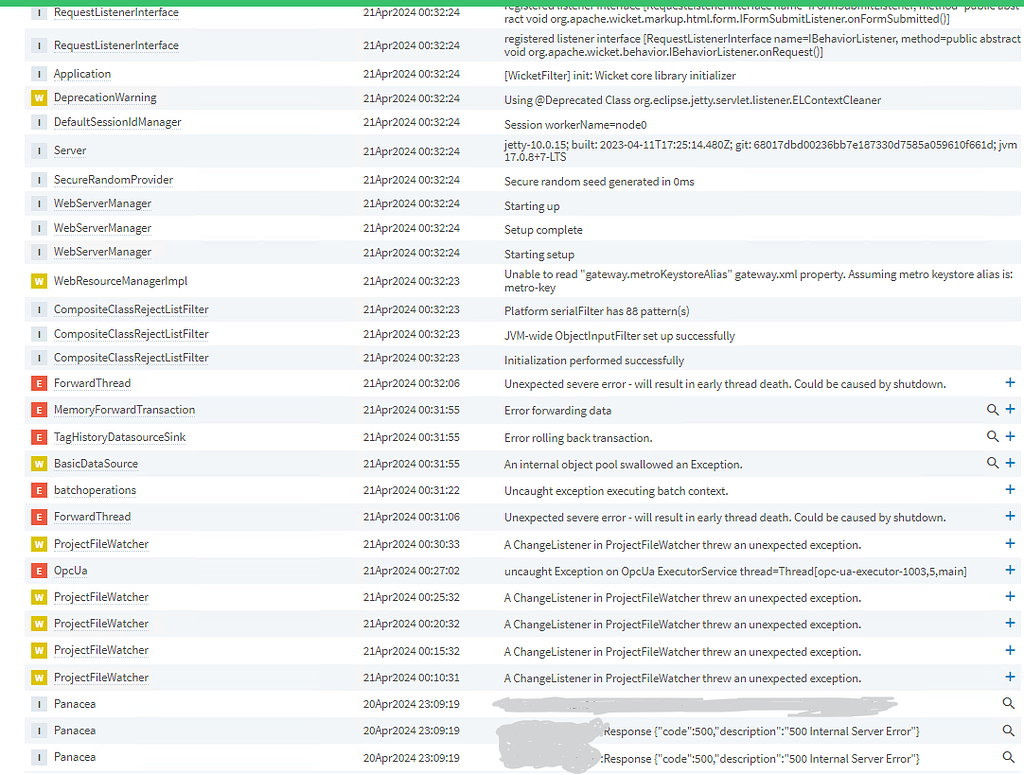Image resolution: width=1024 pixels, height=775 pixels.
Task: Expand the ProjectFileWatcher warning at 00:30:33
Action: (x=1010, y=543)
